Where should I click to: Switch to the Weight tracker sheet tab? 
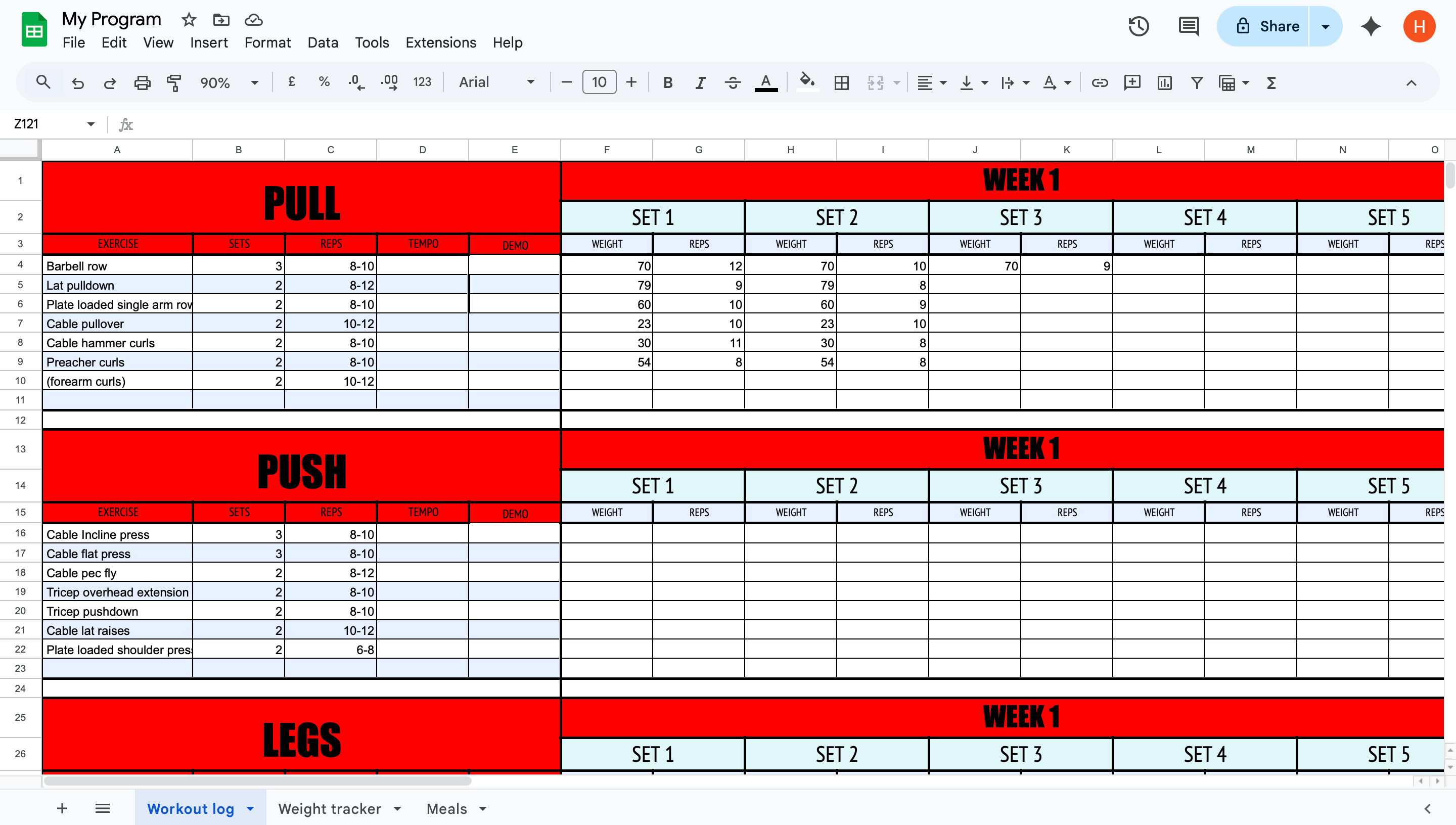[329, 808]
